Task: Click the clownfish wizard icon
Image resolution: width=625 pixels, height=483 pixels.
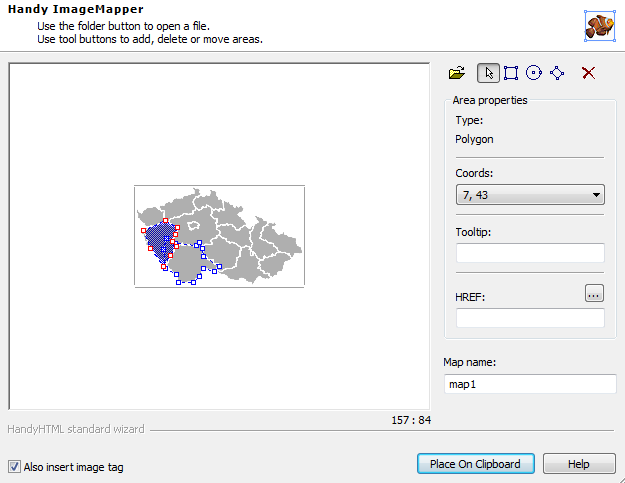Action: [x=600, y=26]
